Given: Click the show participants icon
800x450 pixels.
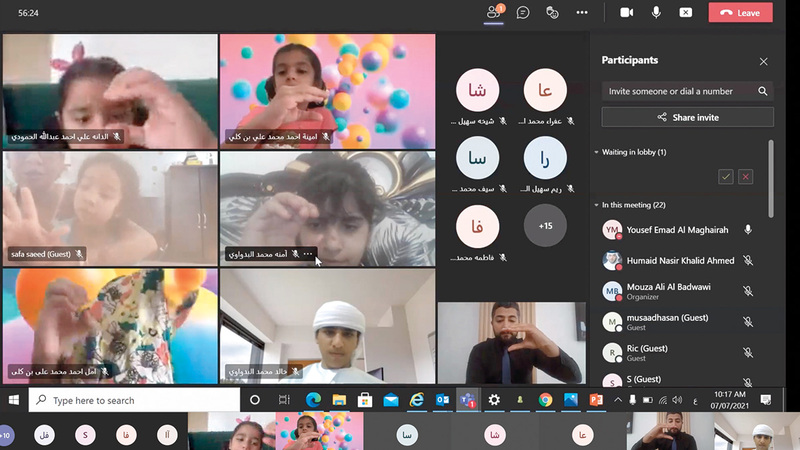Looking at the screenshot, I should (x=493, y=12).
